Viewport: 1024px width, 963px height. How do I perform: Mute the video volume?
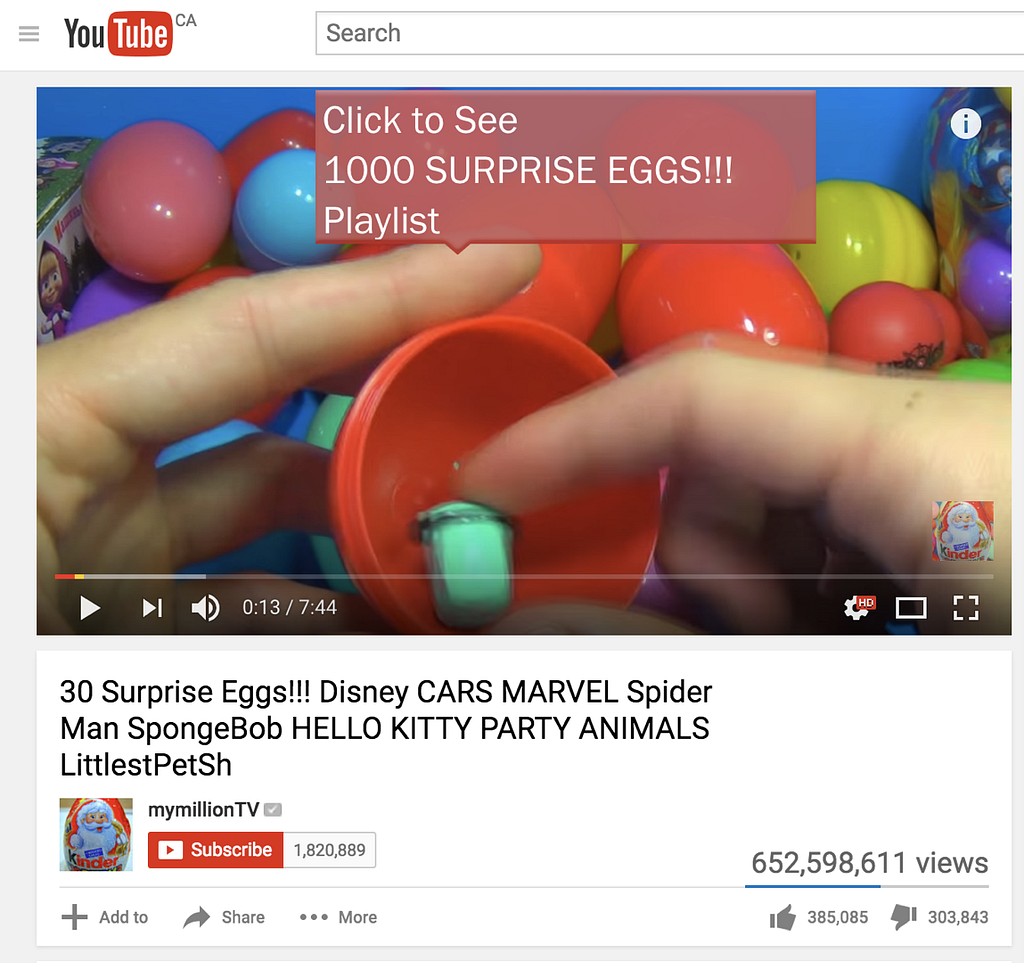[205, 608]
